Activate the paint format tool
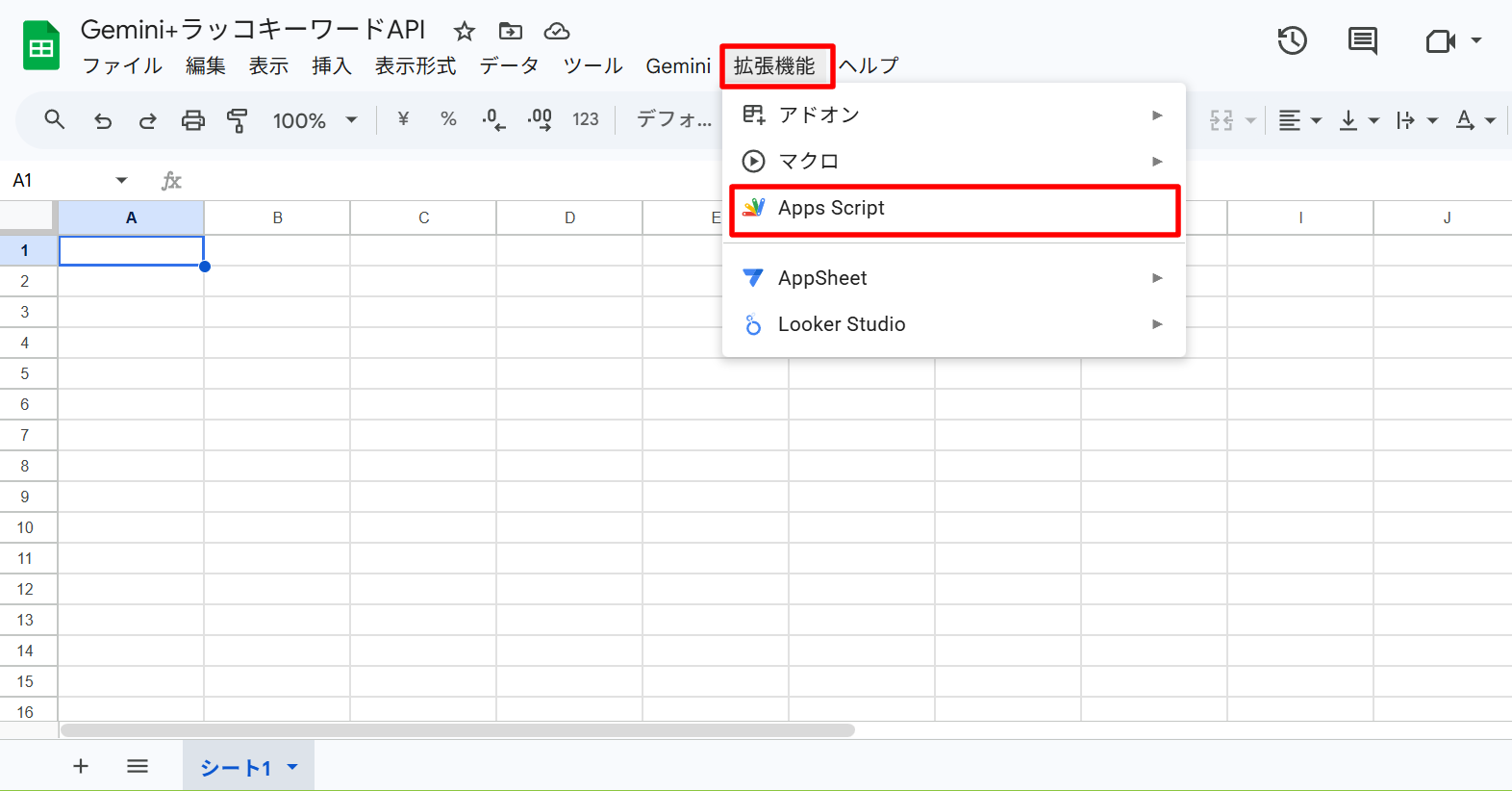The height and width of the screenshot is (791, 1512). tap(238, 120)
